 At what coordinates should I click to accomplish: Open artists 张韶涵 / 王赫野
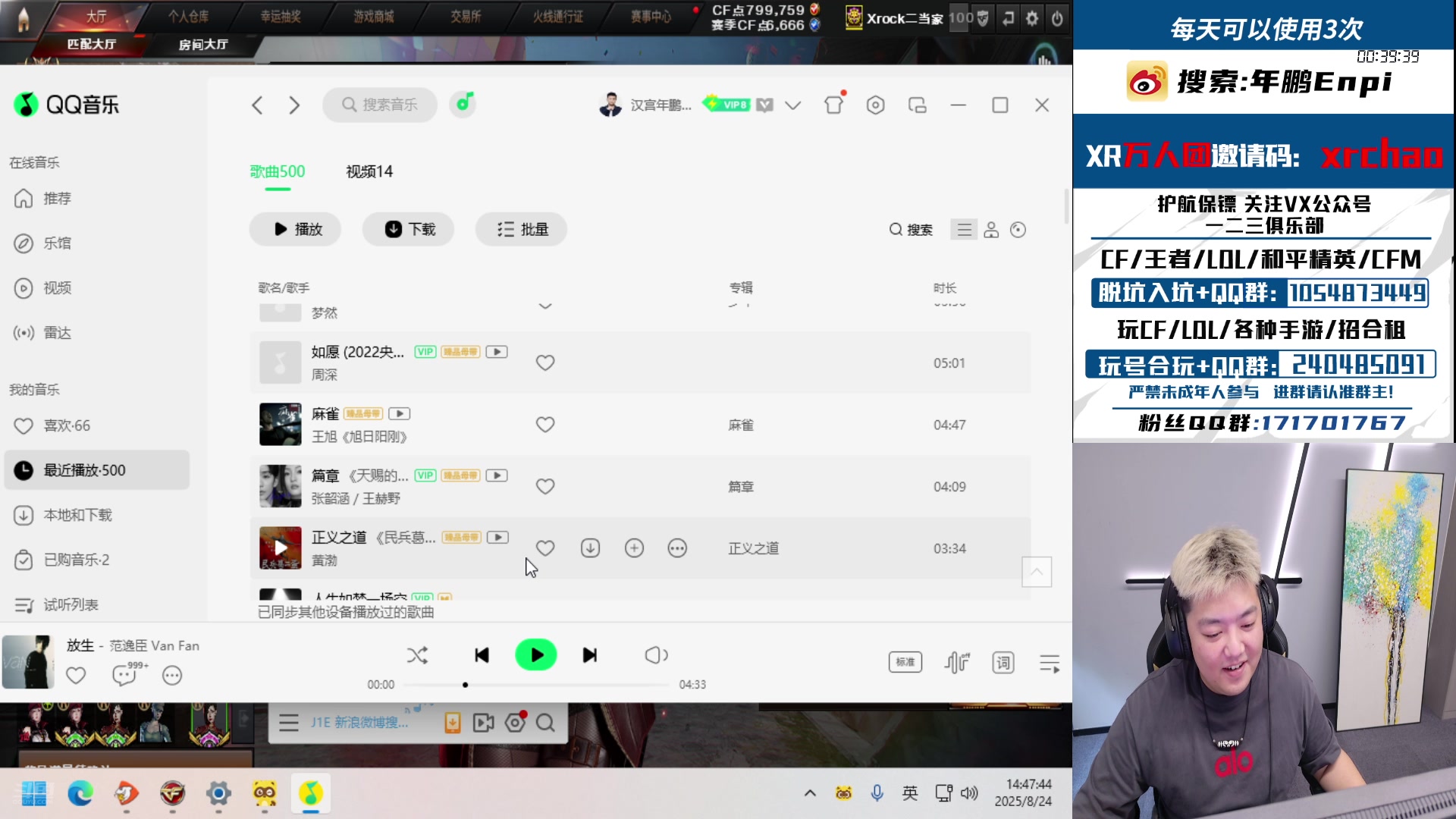pos(356,498)
